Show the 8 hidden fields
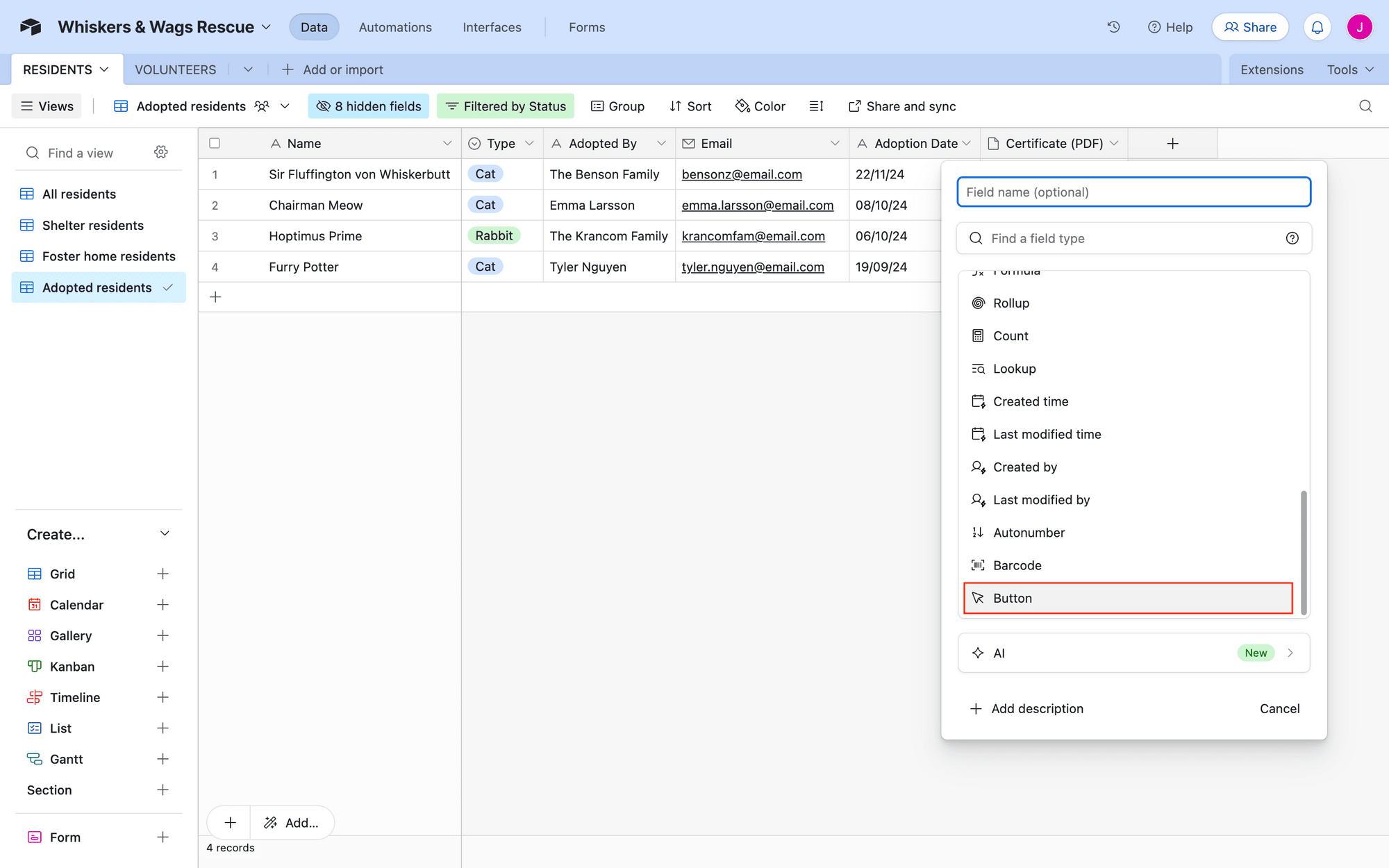 point(369,106)
